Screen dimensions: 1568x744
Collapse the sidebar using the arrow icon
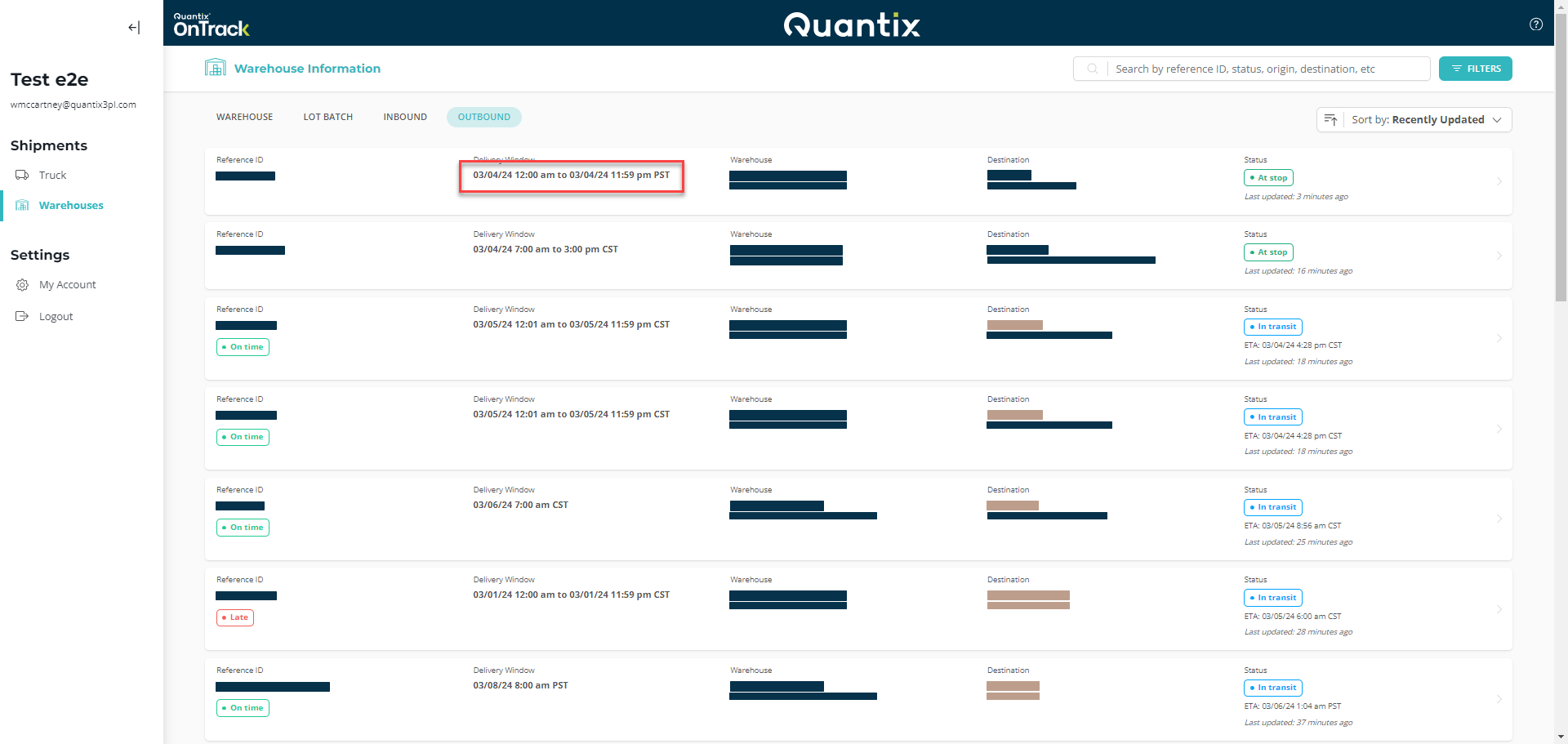click(133, 27)
